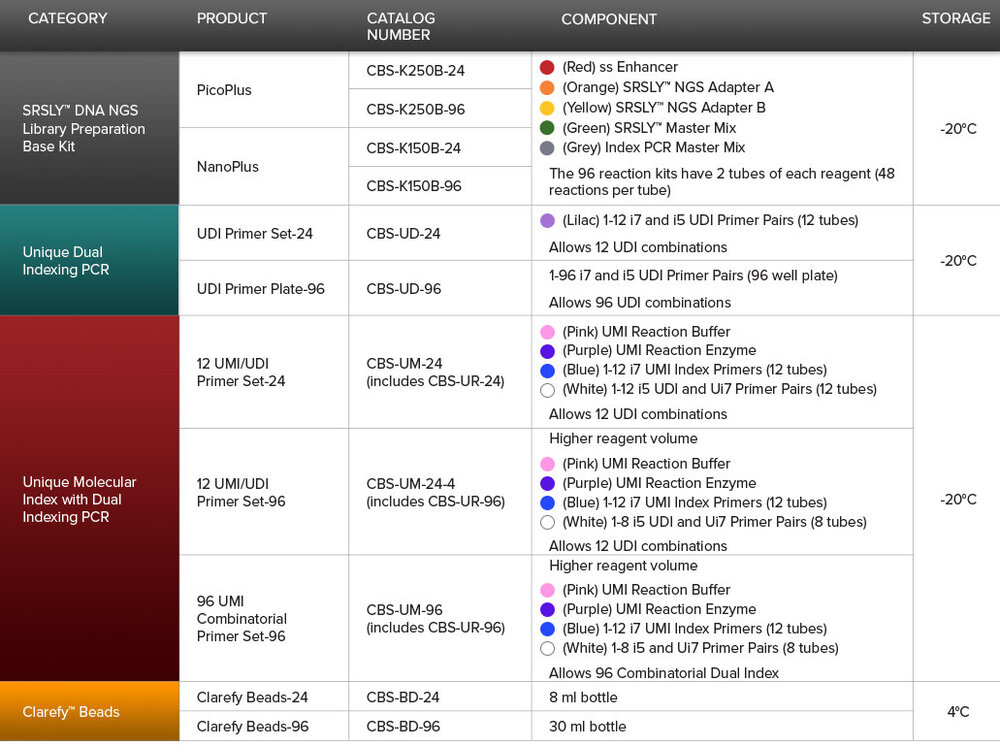
Task: Click the -20°C storage value for Base Kit
Action: coord(958,129)
